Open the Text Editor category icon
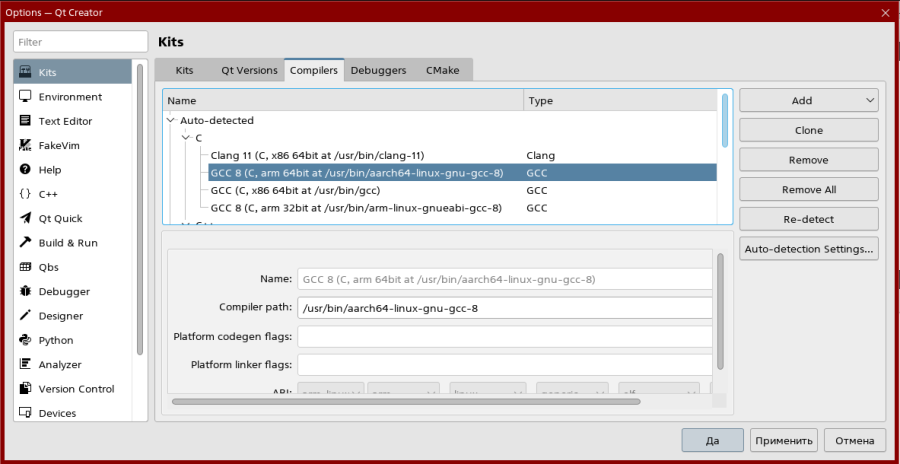 click(25, 121)
